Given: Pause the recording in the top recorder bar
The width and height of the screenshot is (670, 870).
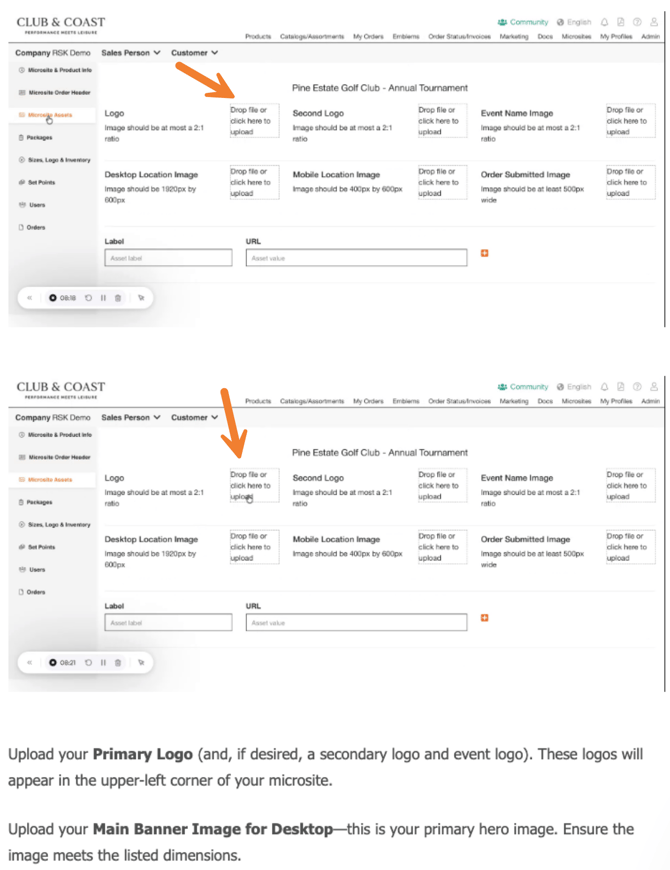Looking at the screenshot, I should coord(103,297).
